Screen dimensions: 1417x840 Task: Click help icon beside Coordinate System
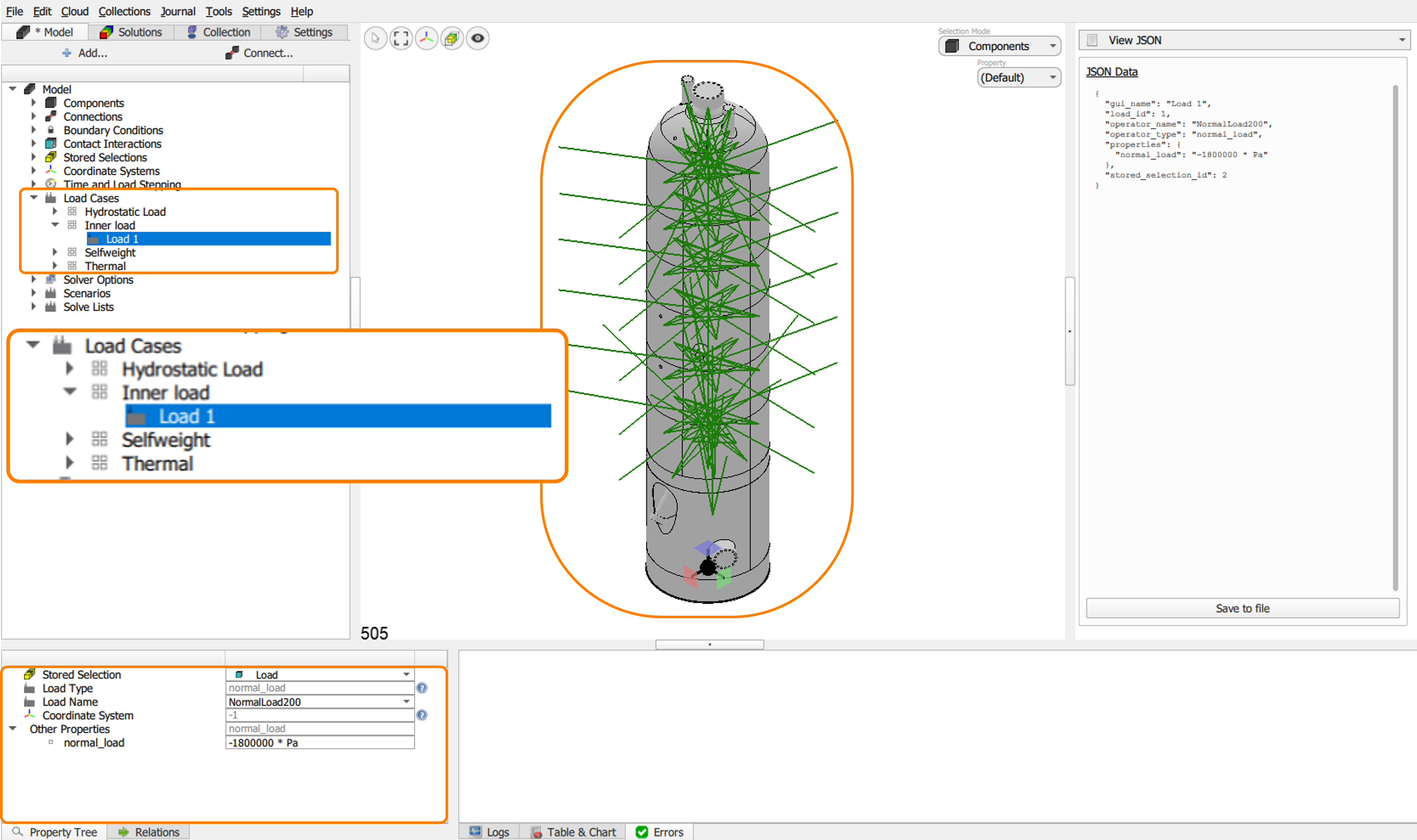tap(422, 715)
